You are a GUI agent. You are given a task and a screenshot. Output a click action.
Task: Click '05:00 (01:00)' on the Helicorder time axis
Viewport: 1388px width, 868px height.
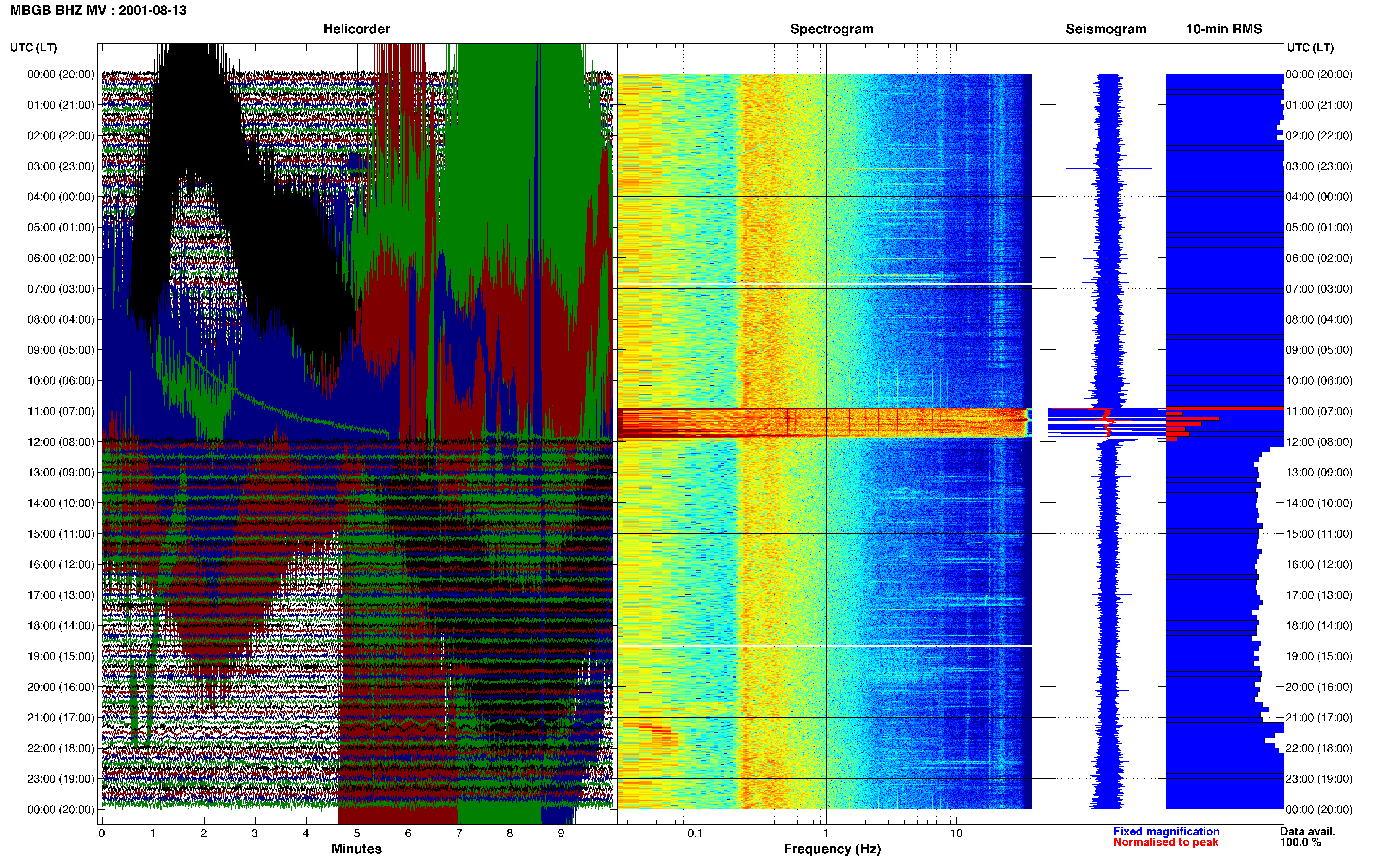tap(61, 227)
